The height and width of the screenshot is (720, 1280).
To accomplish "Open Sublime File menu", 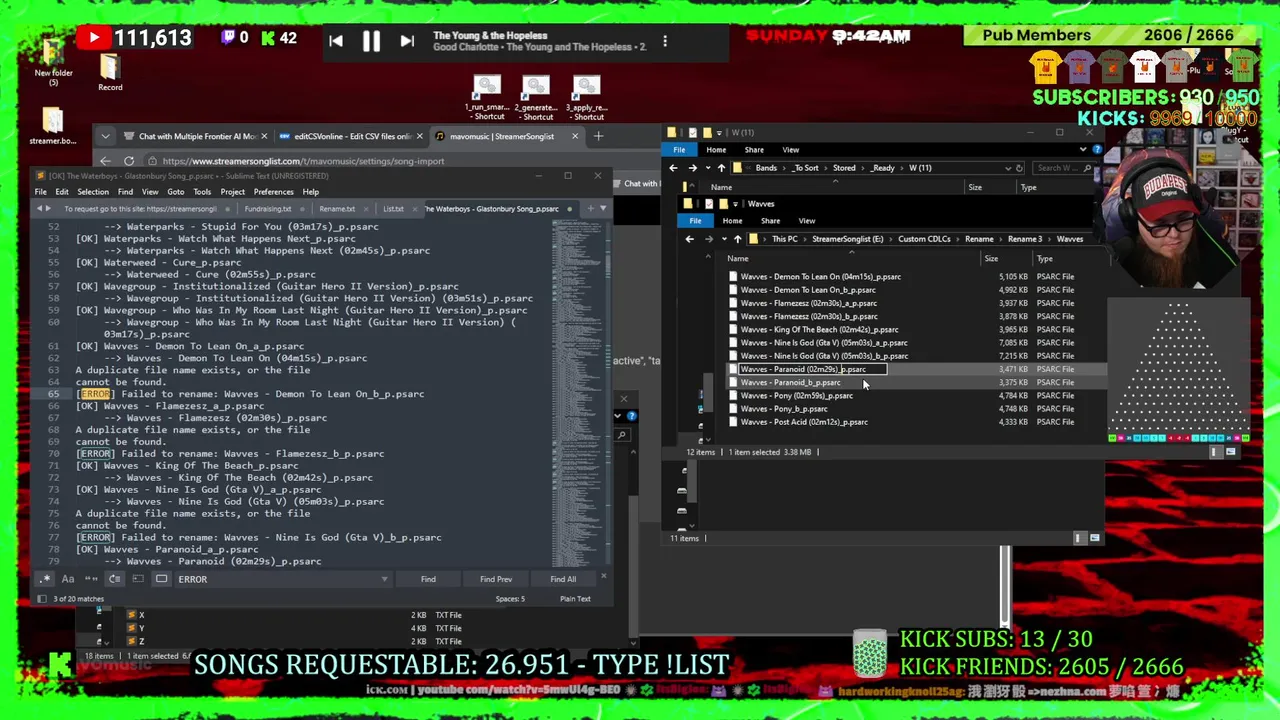I will [41, 192].
